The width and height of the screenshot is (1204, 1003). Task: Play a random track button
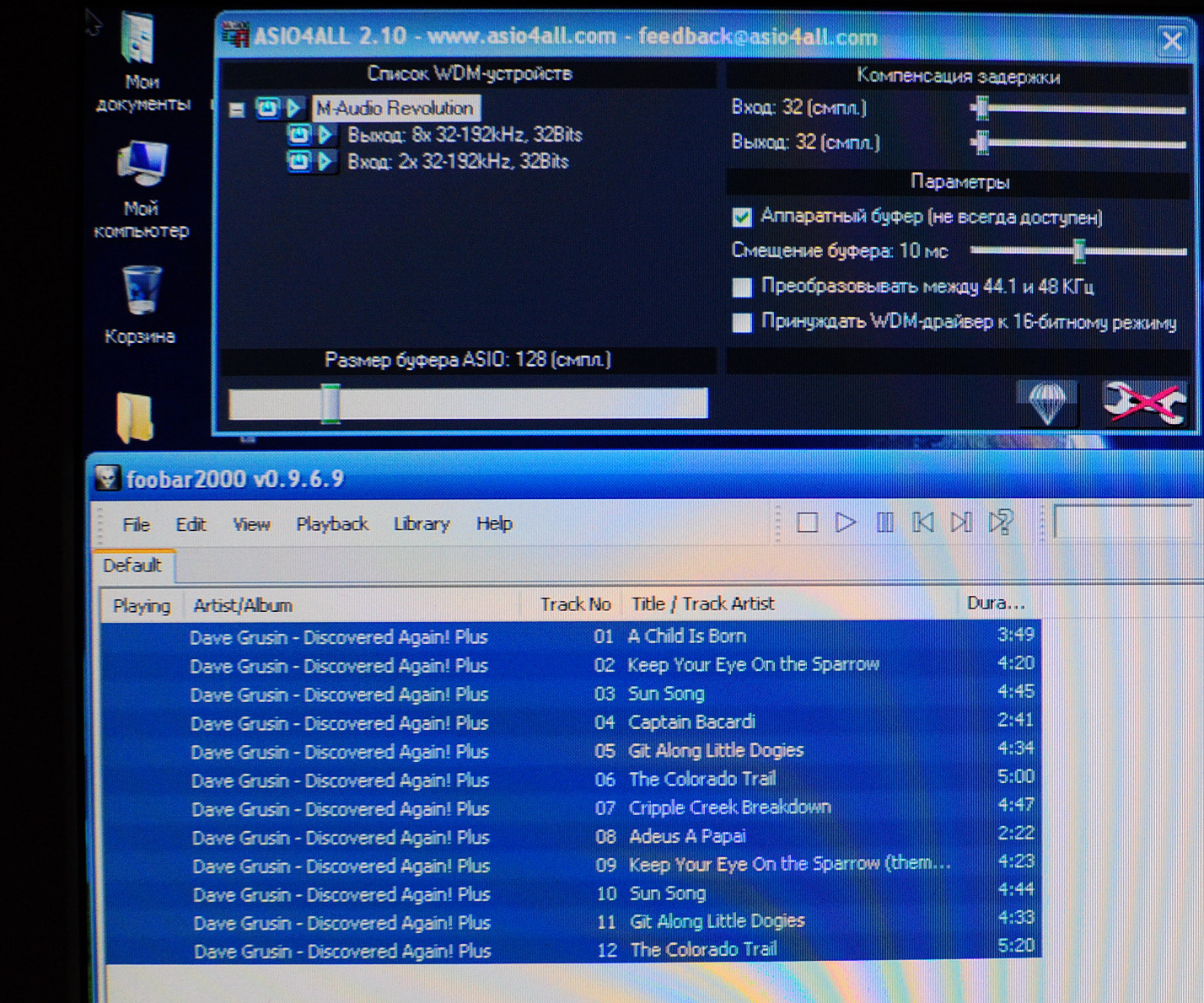tap(1001, 523)
